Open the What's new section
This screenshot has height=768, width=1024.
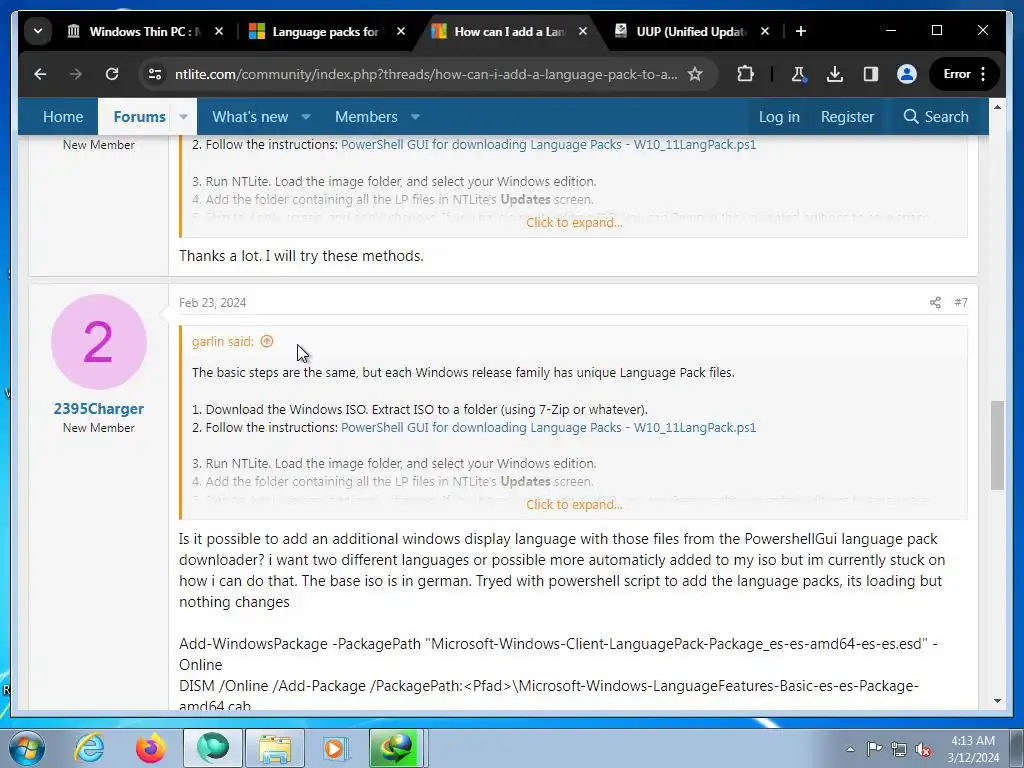coord(250,117)
